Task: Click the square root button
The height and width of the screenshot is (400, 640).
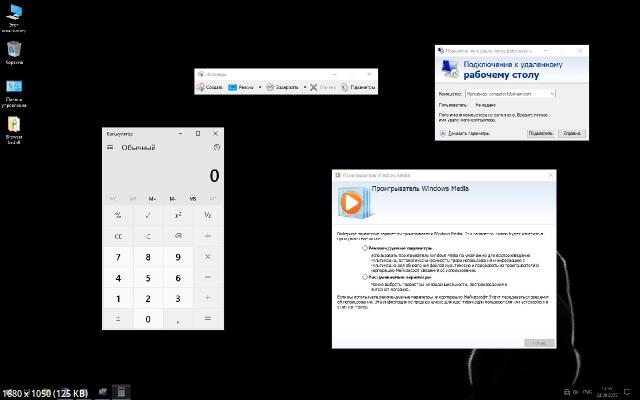Action: point(148,215)
